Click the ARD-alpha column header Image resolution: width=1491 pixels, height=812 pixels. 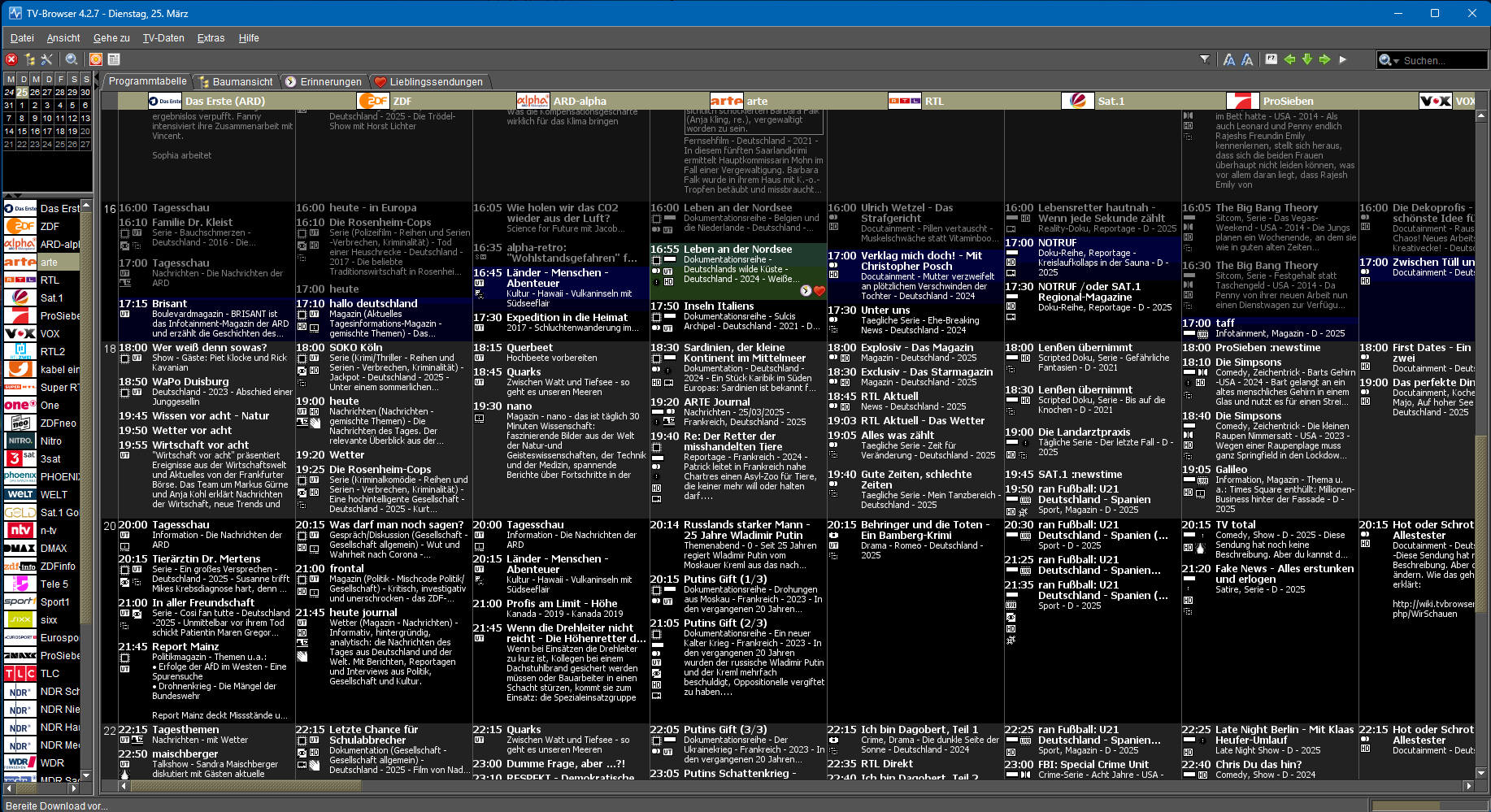[561, 101]
